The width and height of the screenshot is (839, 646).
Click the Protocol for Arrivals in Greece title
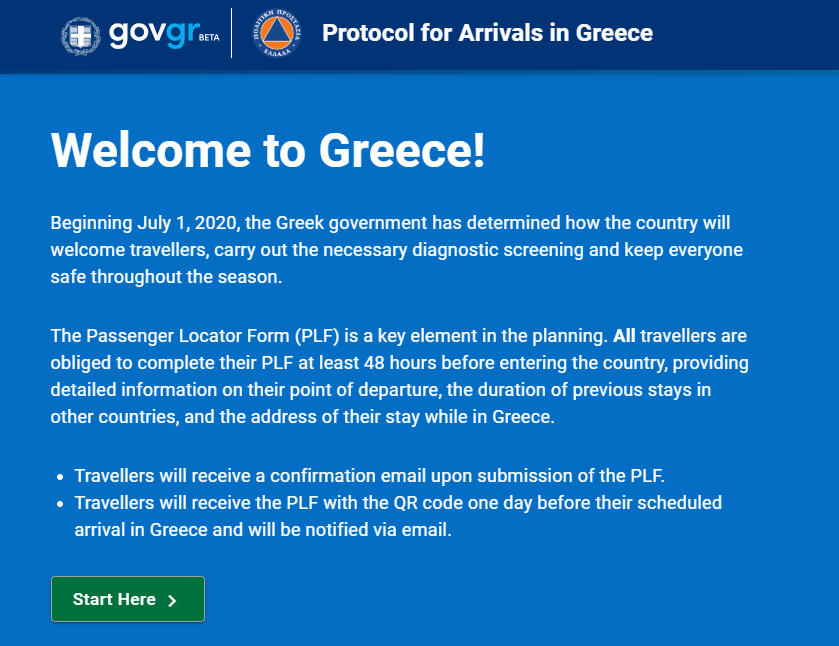click(x=487, y=33)
